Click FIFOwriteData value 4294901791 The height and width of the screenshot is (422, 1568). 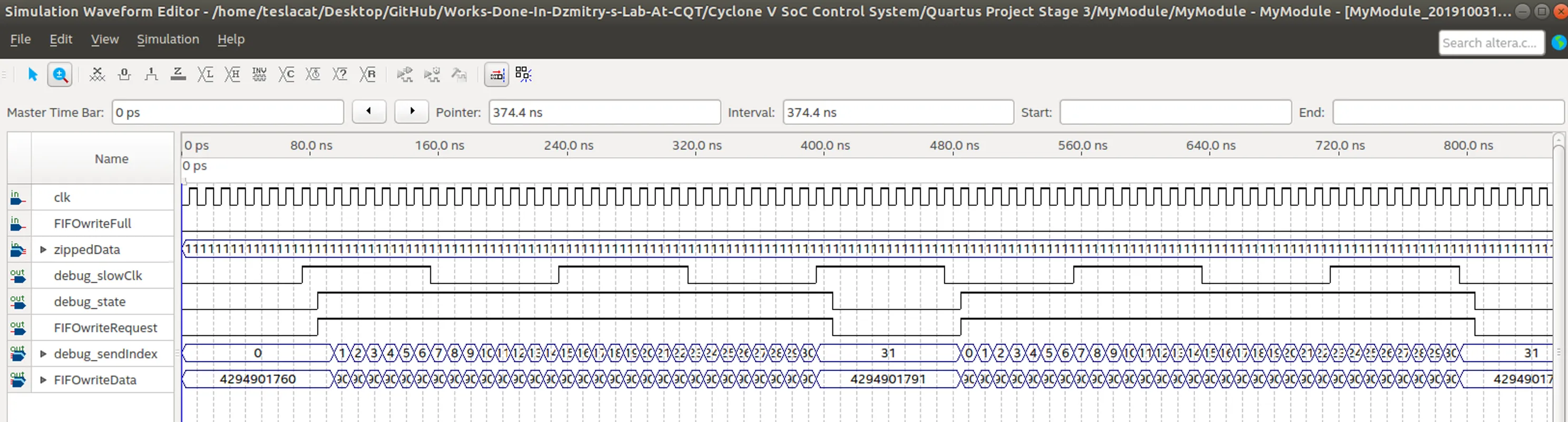(887, 379)
